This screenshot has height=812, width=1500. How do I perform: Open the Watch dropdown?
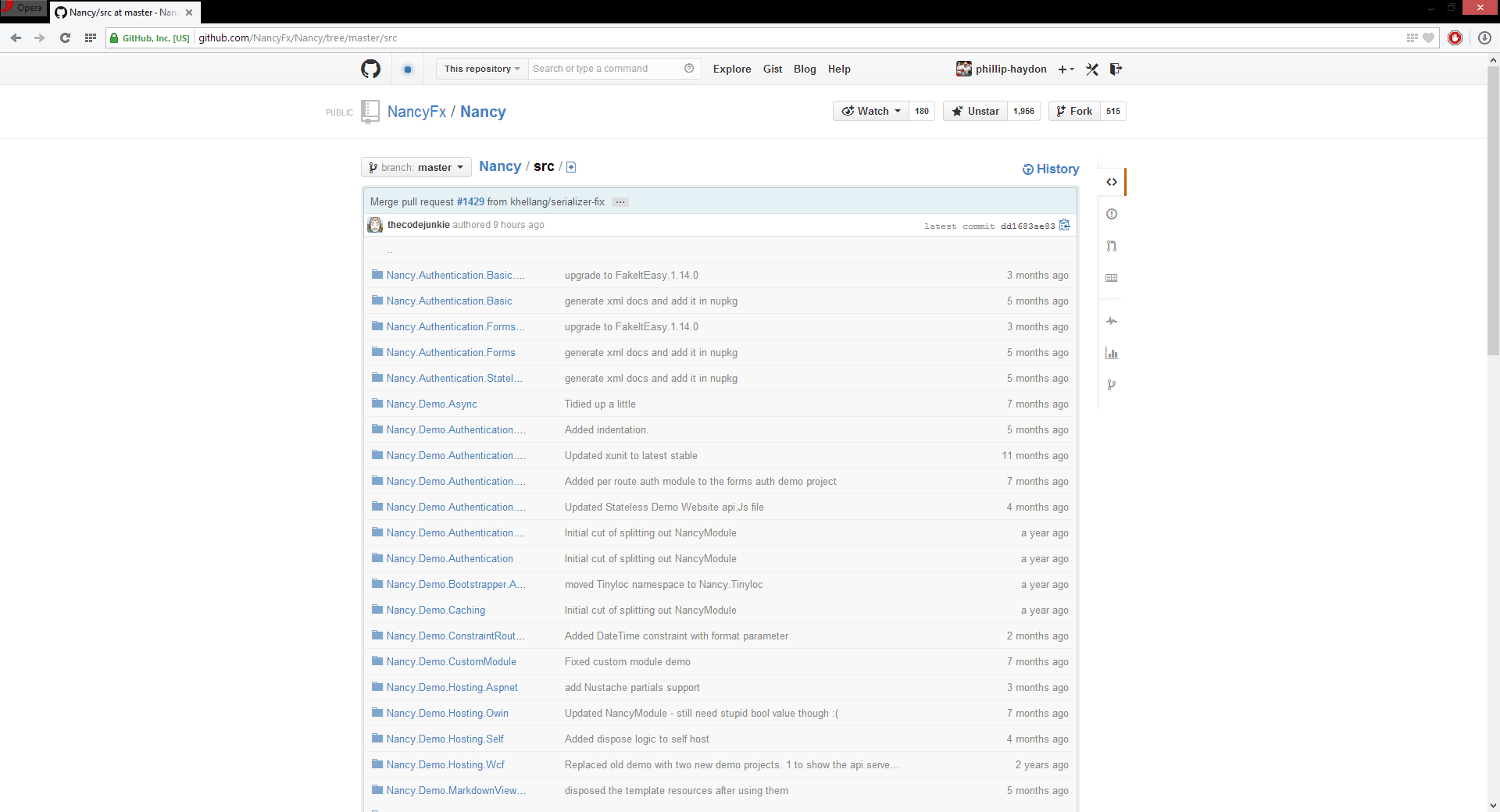coord(871,111)
